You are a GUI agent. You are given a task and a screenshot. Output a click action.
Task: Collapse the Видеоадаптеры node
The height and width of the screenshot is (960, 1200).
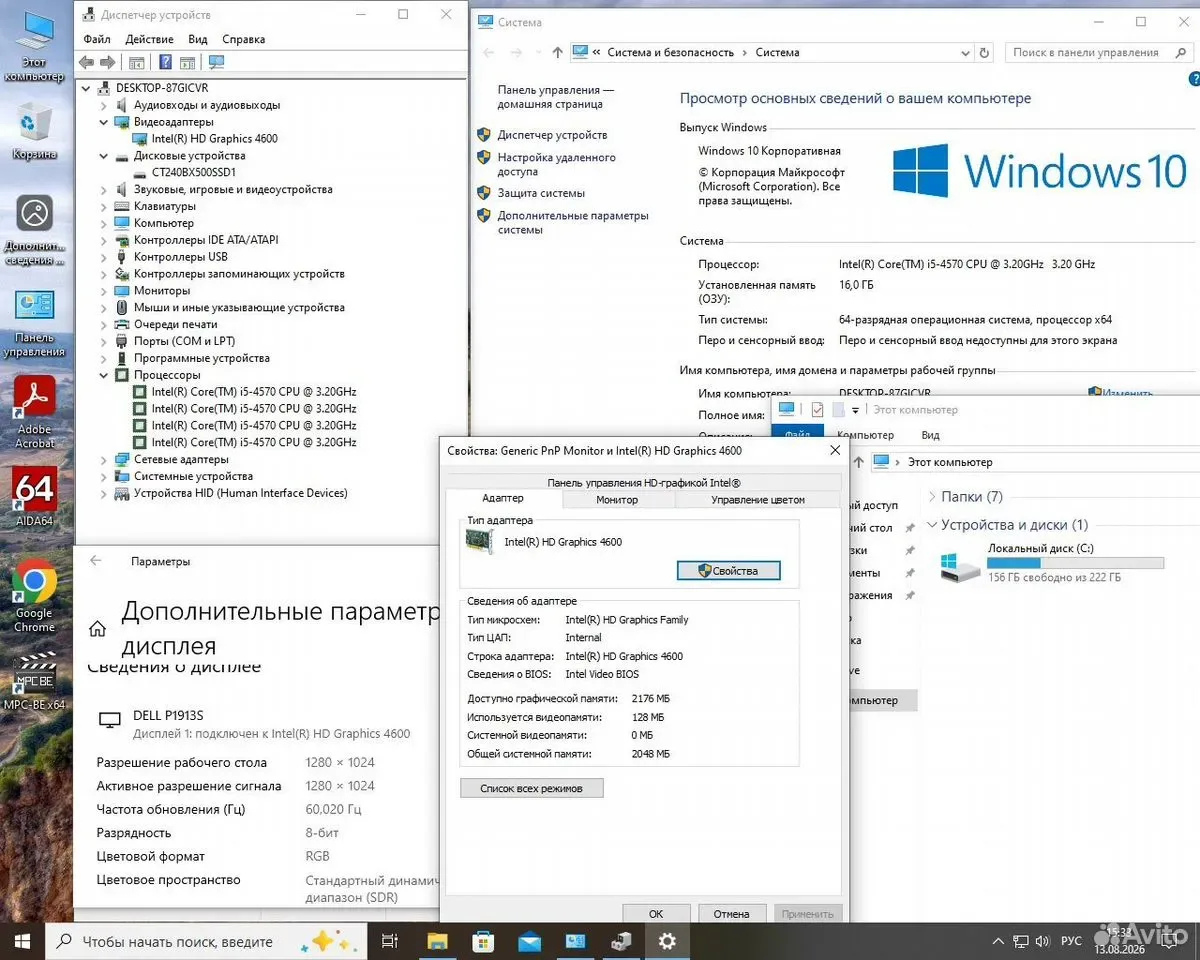(x=103, y=122)
